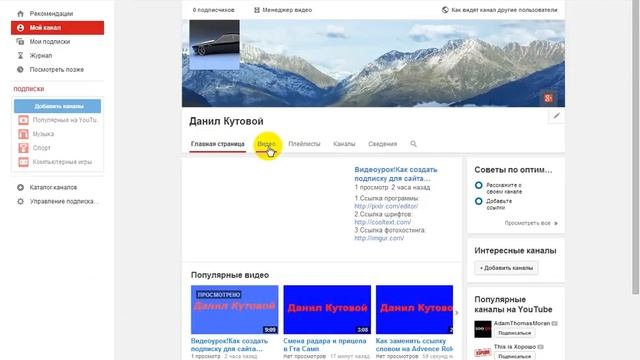This screenshot has width=640, height=360.
Task: Click the Спорт channel icon
Action: (x=23, y=148)
